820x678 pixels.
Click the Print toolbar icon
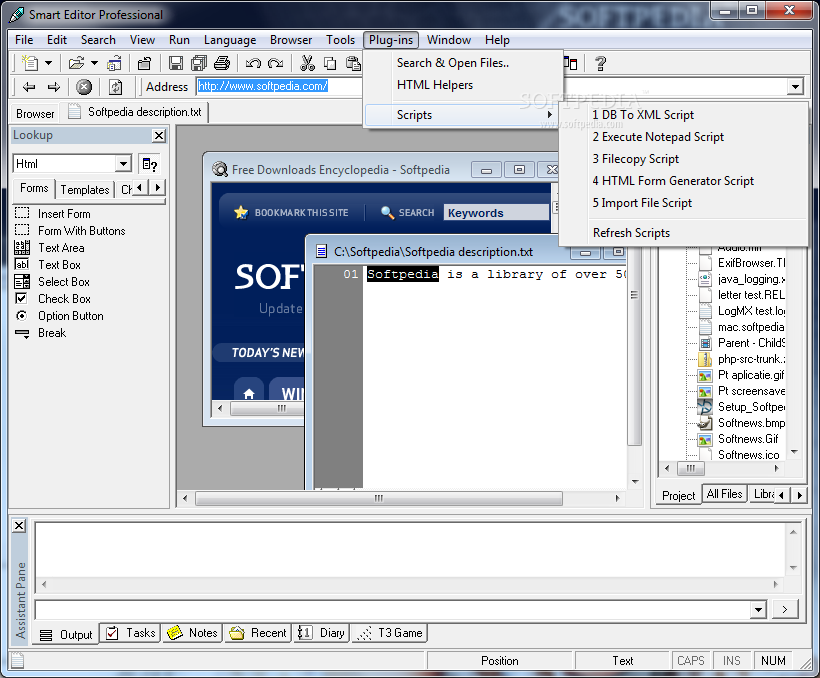click(222, 64)
